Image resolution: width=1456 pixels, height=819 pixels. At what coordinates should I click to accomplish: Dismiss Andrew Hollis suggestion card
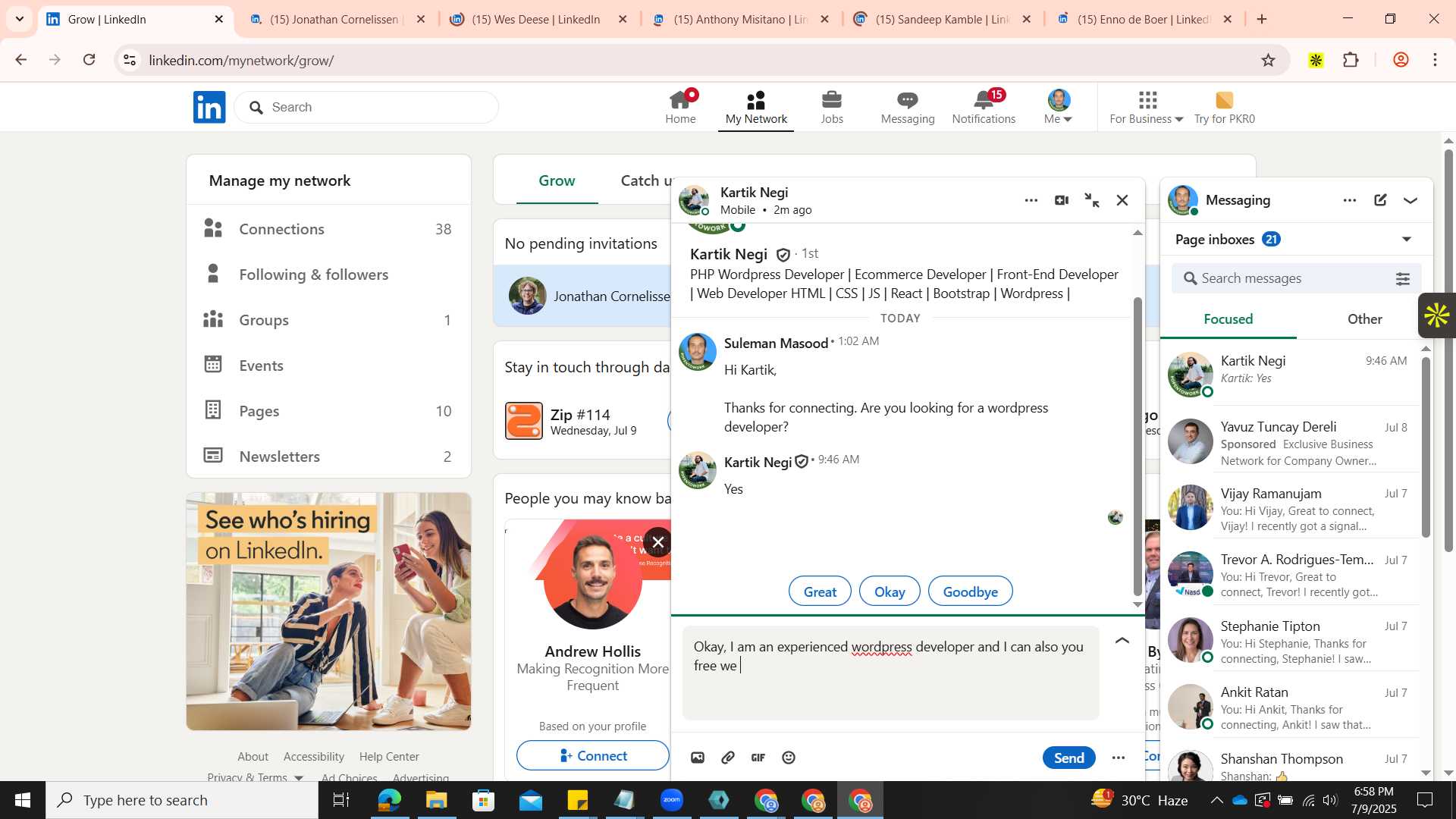click(658, 542)
